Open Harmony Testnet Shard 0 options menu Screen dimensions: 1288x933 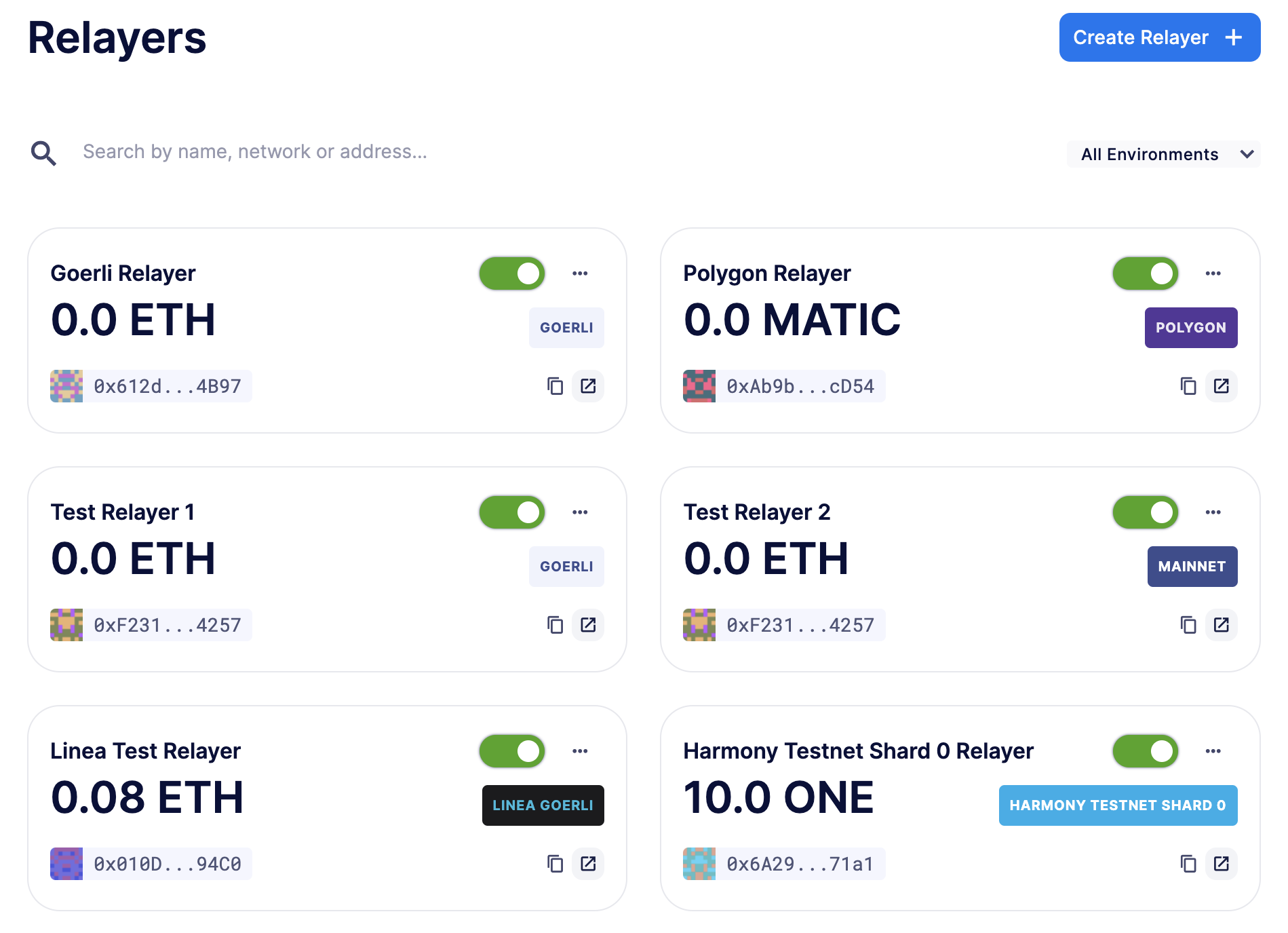point(1213,751)
